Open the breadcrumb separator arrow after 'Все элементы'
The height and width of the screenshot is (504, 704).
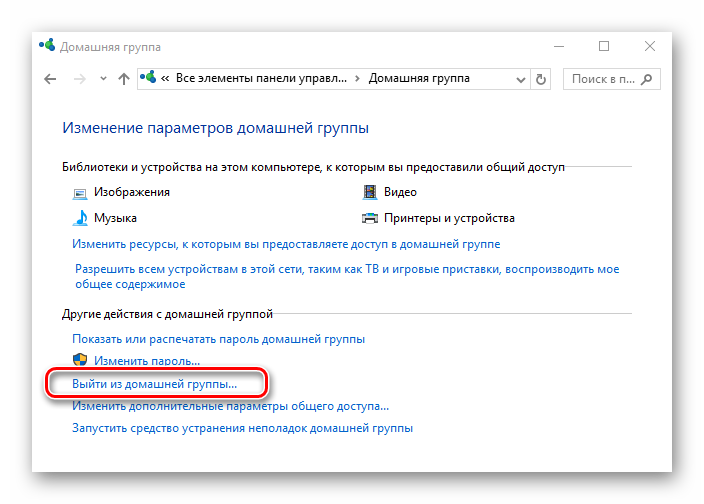(357, 79)
